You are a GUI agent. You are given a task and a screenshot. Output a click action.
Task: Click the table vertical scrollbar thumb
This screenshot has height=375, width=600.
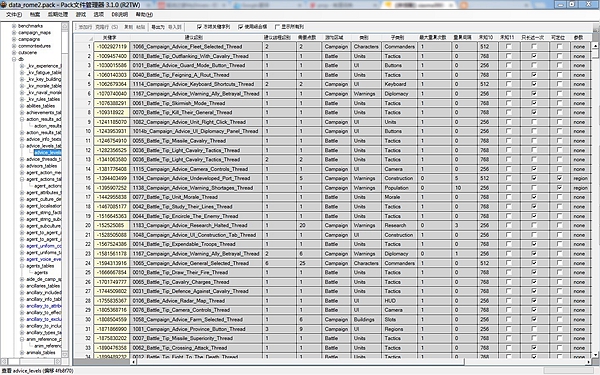pyautogui.click(x=595, y=54)
